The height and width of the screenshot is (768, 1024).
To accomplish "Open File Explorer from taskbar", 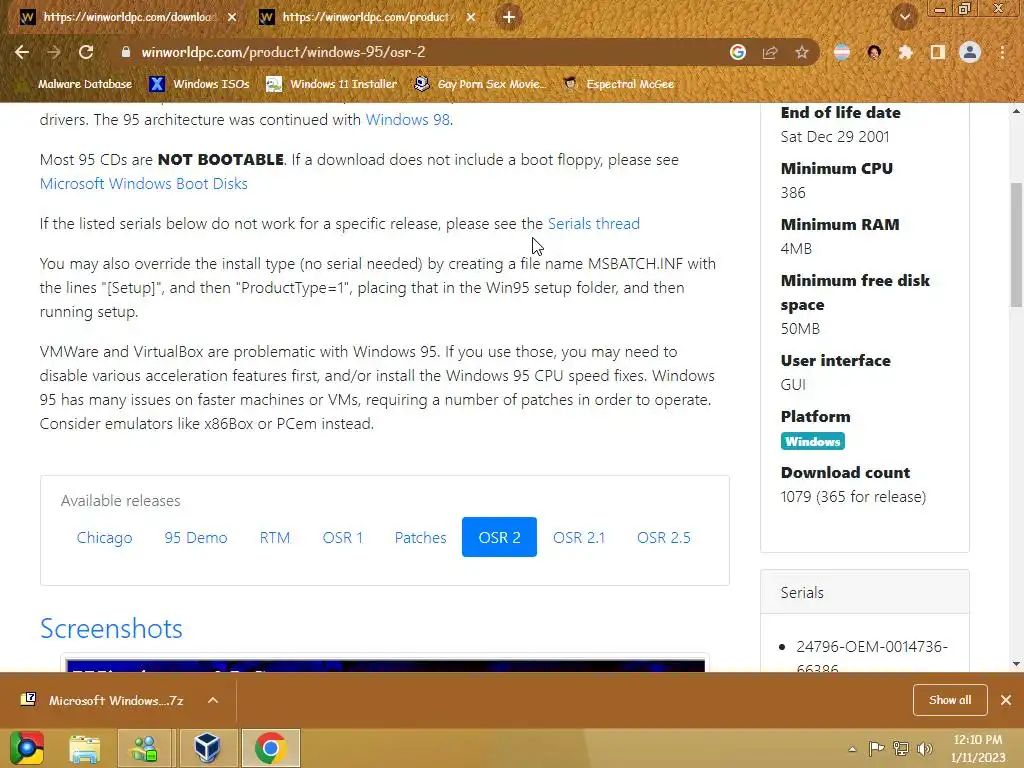I will coord(85,748).
